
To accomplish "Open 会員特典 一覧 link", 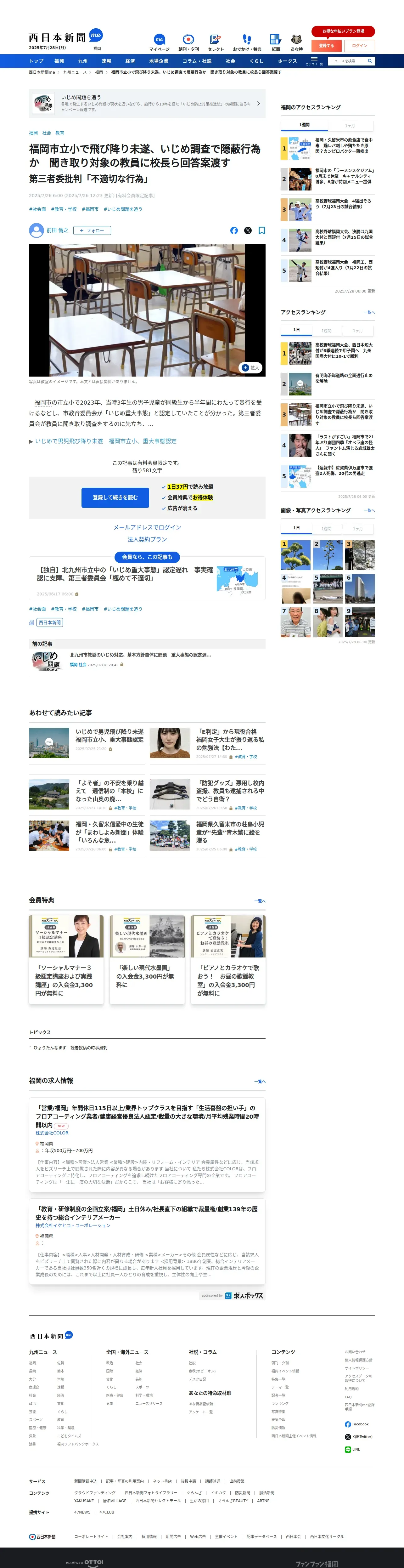I will [x=260, y=901].
